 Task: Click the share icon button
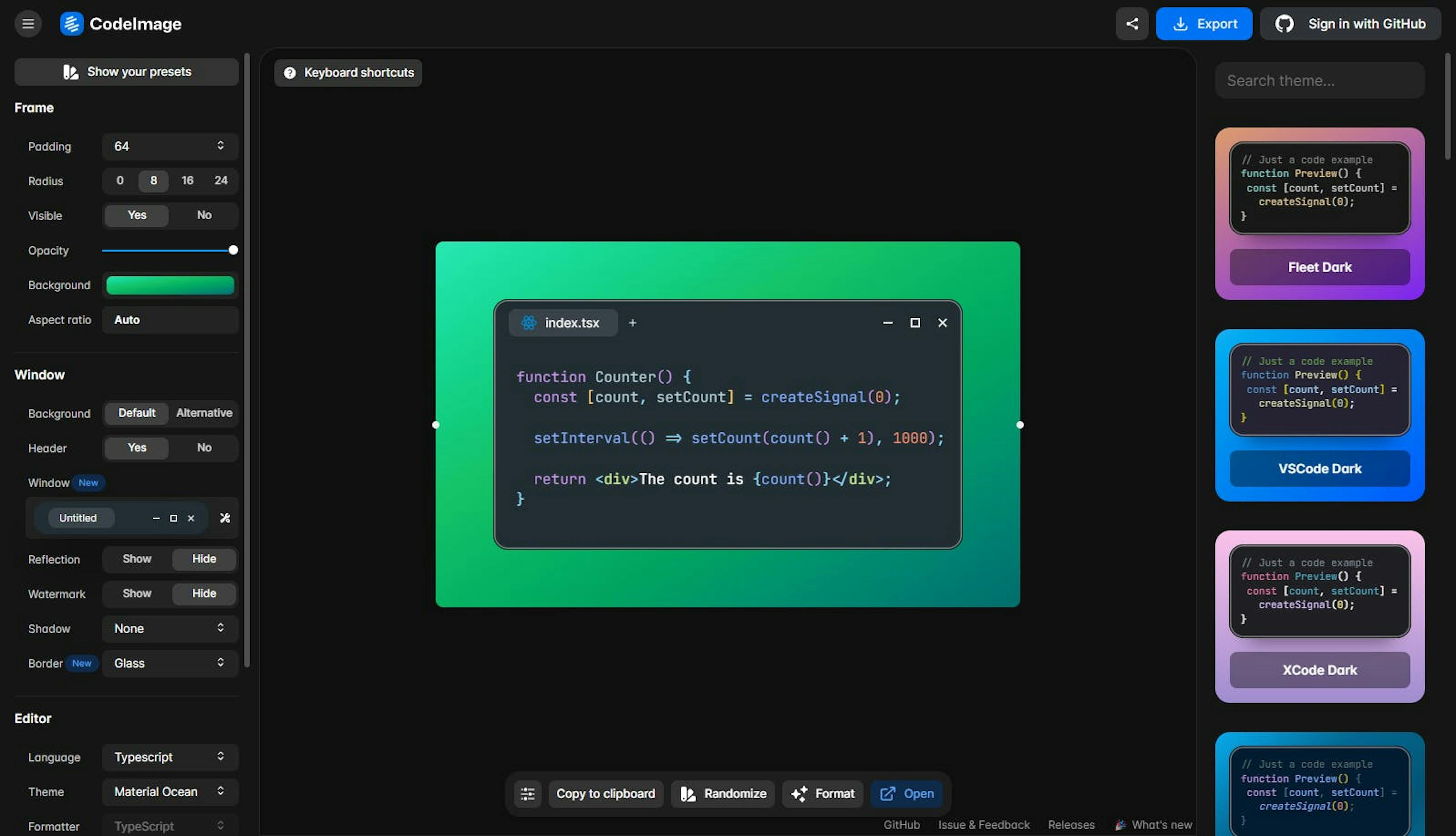(1131, 24)
